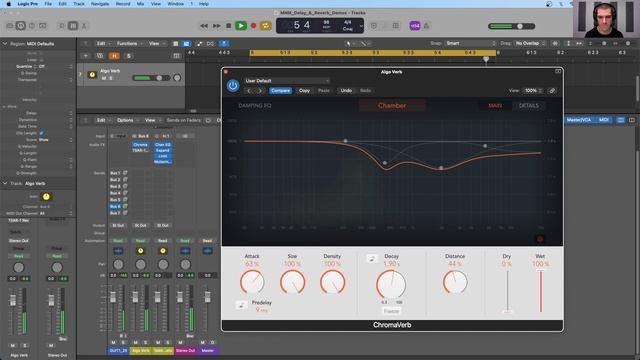Viewport: 640px width, 360px height.
Task: Click the master volume slider in control bar
Action: pyautogui.click(x=512, y=26)
